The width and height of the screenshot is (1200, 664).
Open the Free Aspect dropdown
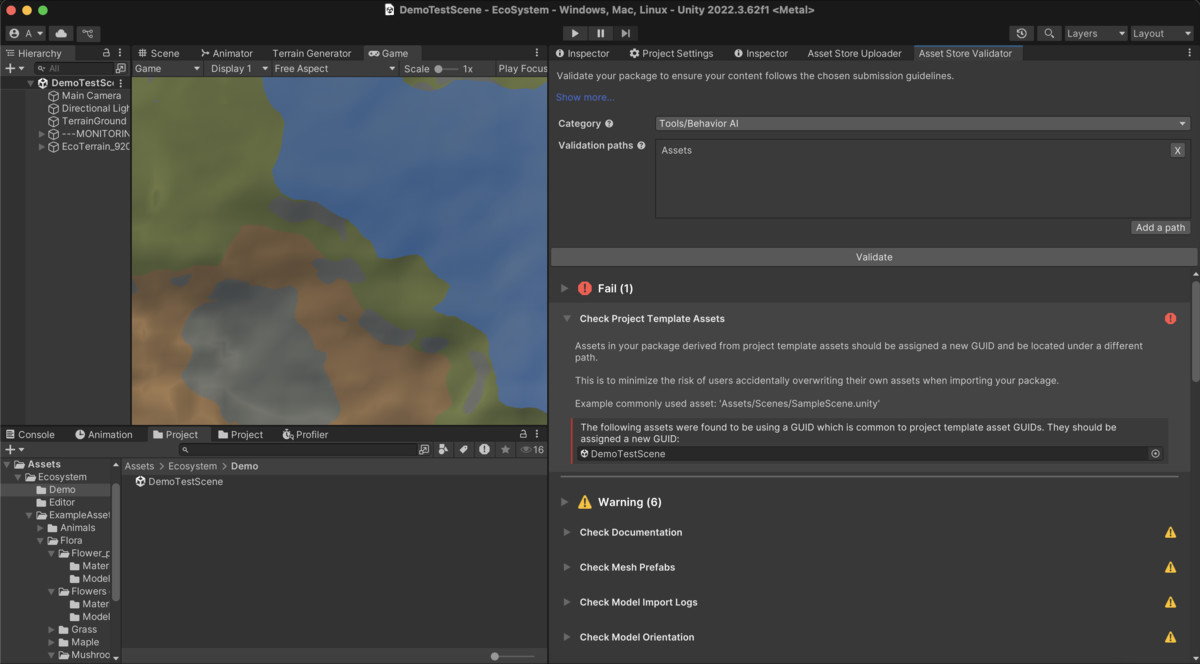(x=329, y=69)
